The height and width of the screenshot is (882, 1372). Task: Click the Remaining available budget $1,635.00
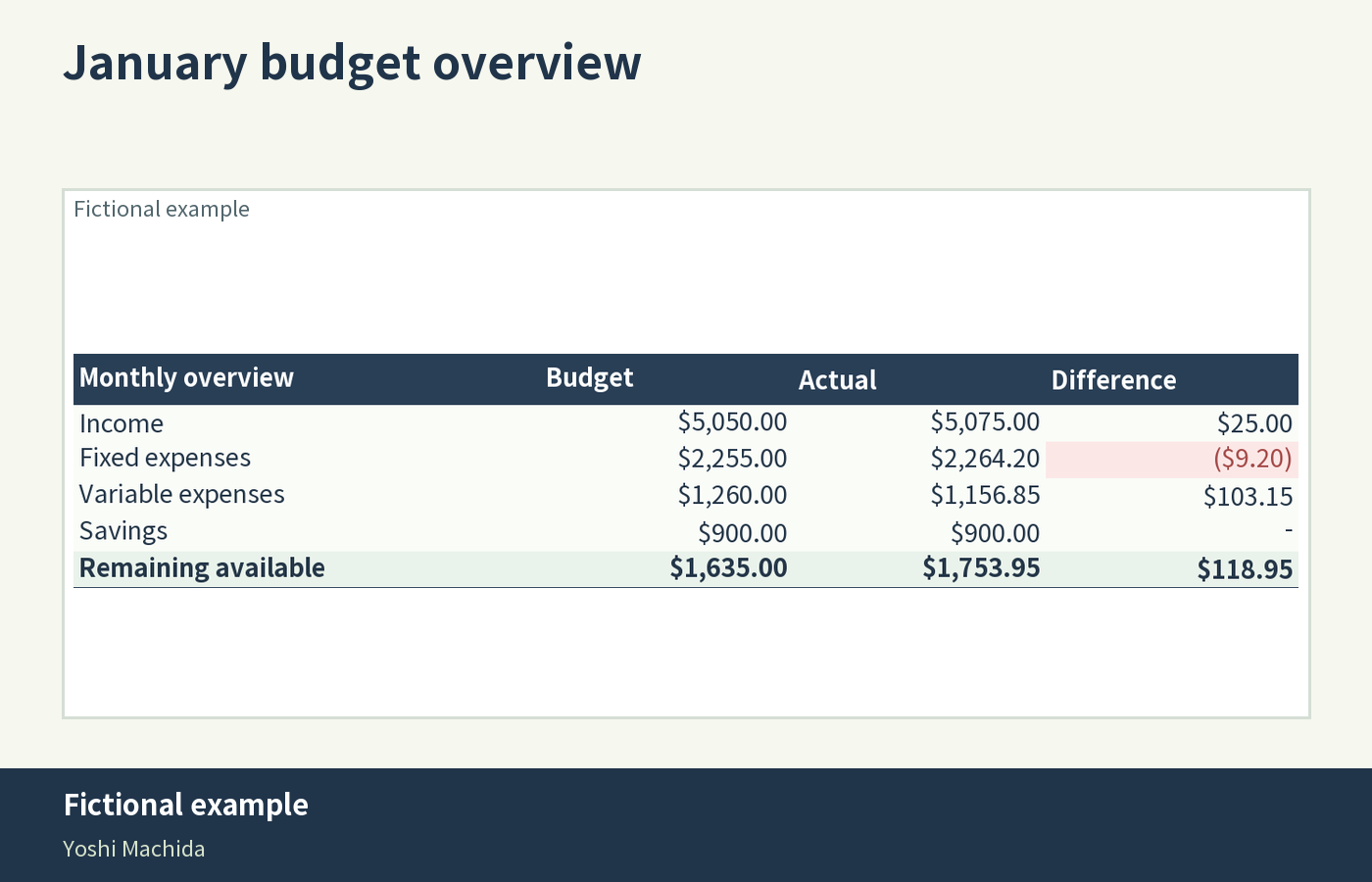point(728,568)
